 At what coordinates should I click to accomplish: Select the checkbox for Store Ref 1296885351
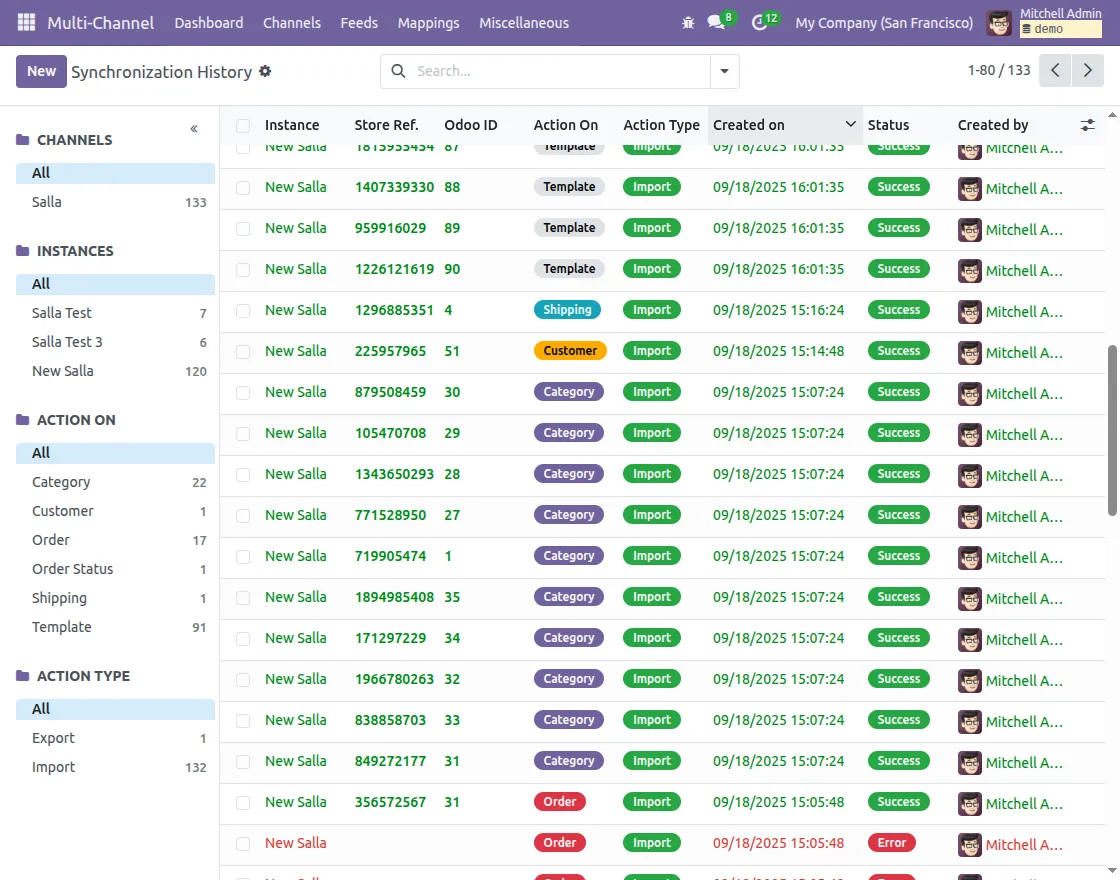coord(242,311)
